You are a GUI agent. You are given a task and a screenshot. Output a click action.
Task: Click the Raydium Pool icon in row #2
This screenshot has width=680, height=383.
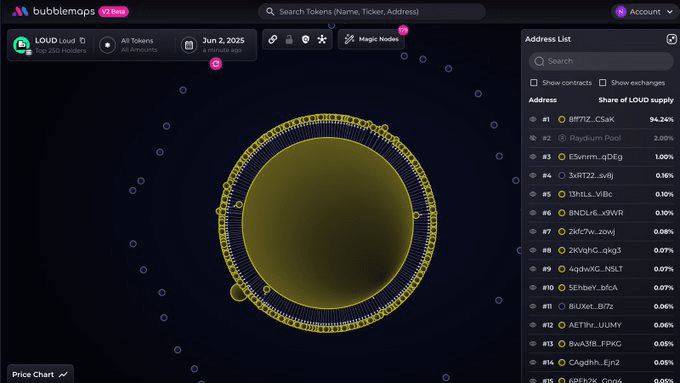click(x=562, y=138)
